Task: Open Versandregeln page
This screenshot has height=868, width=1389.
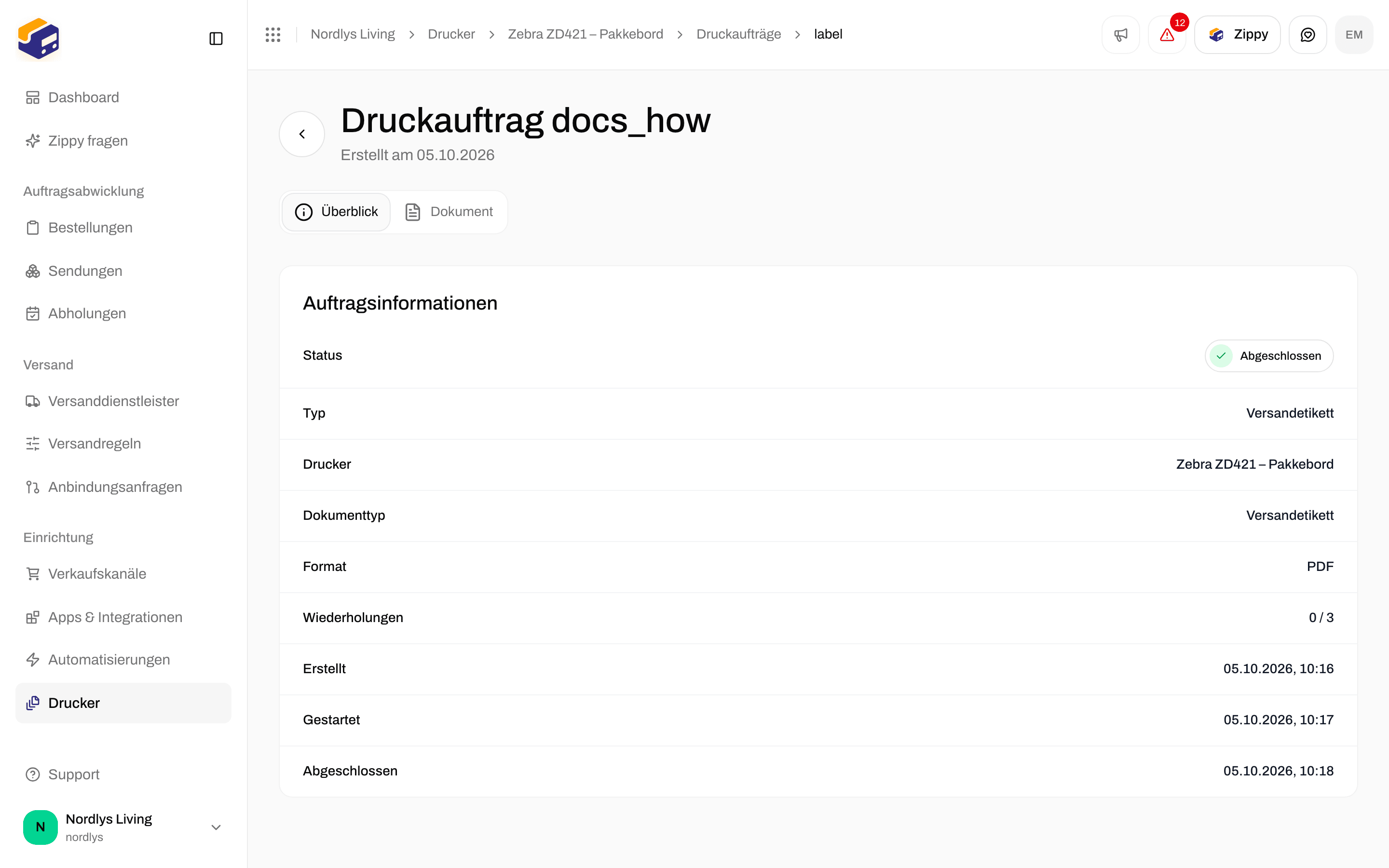Action: coord(123,444)
